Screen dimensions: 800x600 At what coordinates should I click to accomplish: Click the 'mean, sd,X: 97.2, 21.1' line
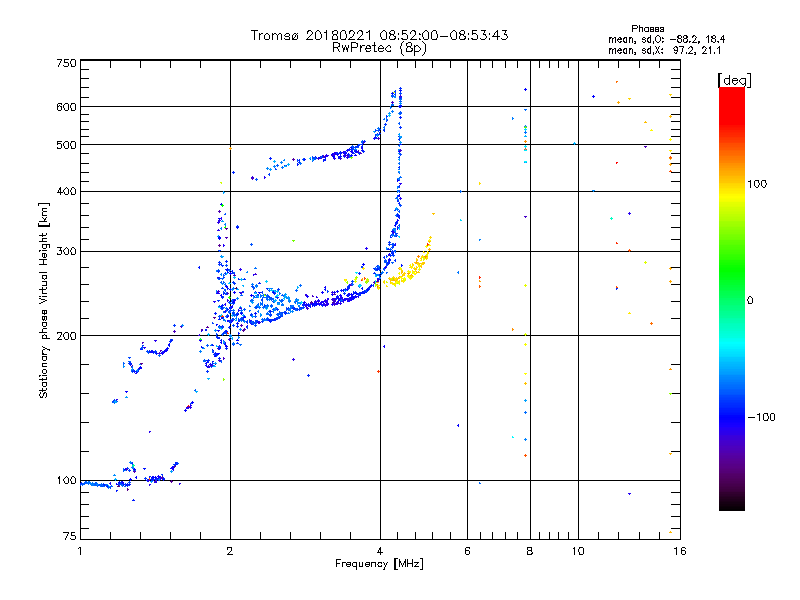(664, 50)
